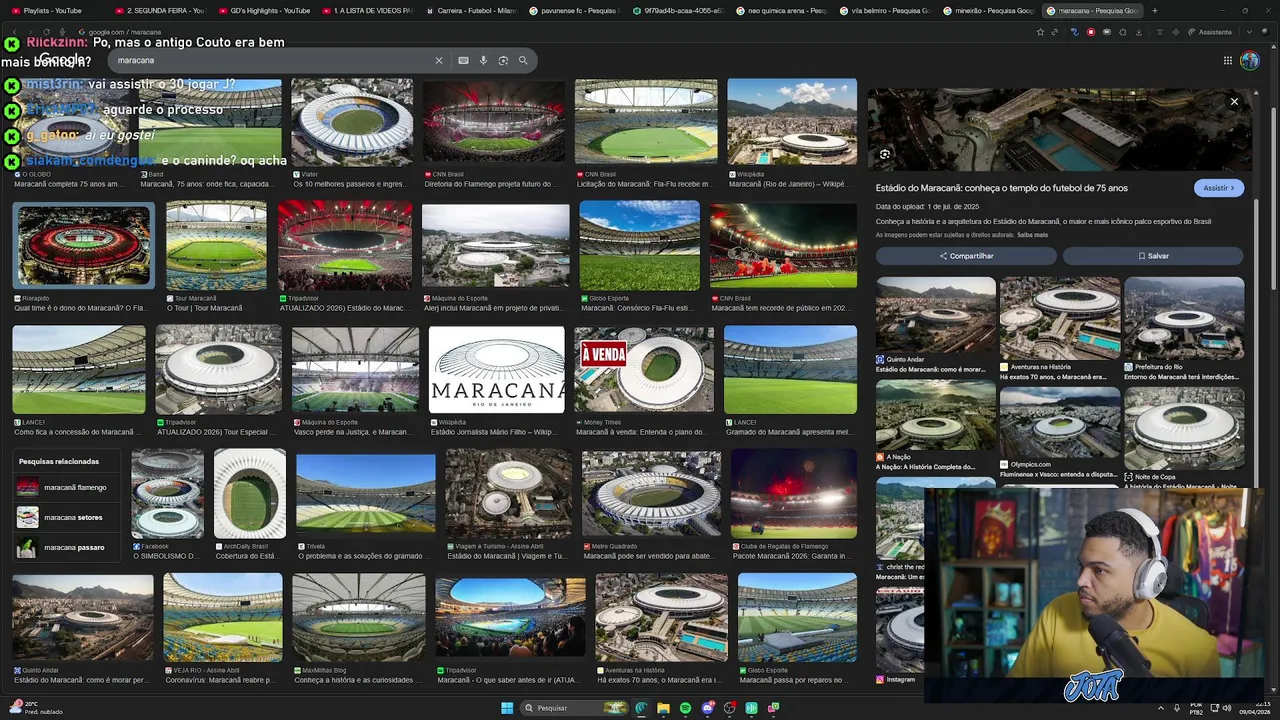Open the Prefeitura do Rio related image
Image resolution: width=1280 pixels, height=720 pixels.
1184,317
